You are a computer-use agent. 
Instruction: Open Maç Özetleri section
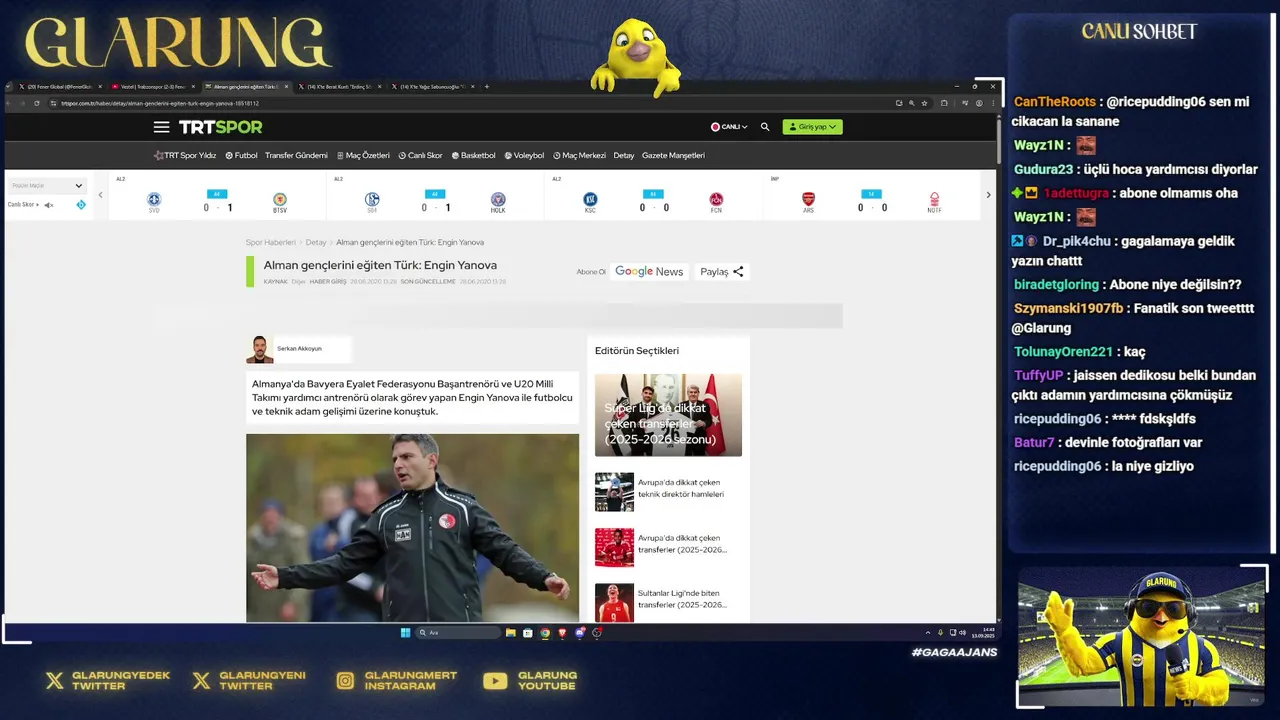pyautogui.click(x=363, y=155)
